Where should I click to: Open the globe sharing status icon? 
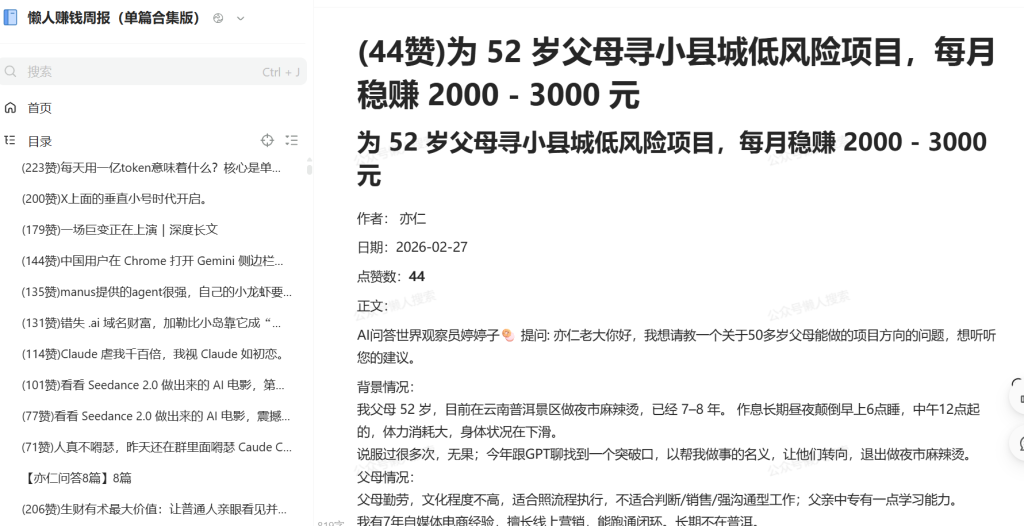pos(218,18)
